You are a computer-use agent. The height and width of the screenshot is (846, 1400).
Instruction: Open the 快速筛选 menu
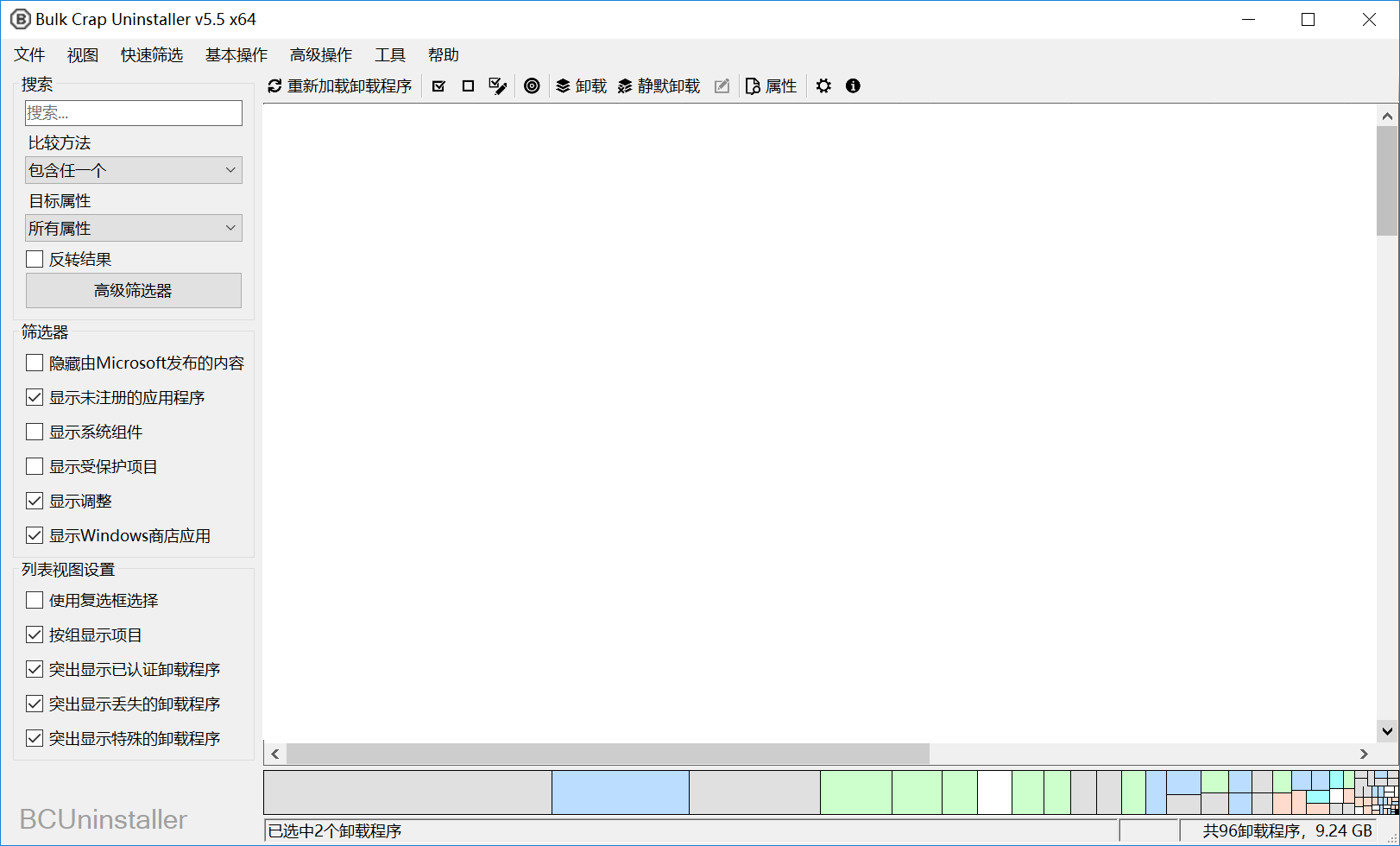click(x=152, y=54)
